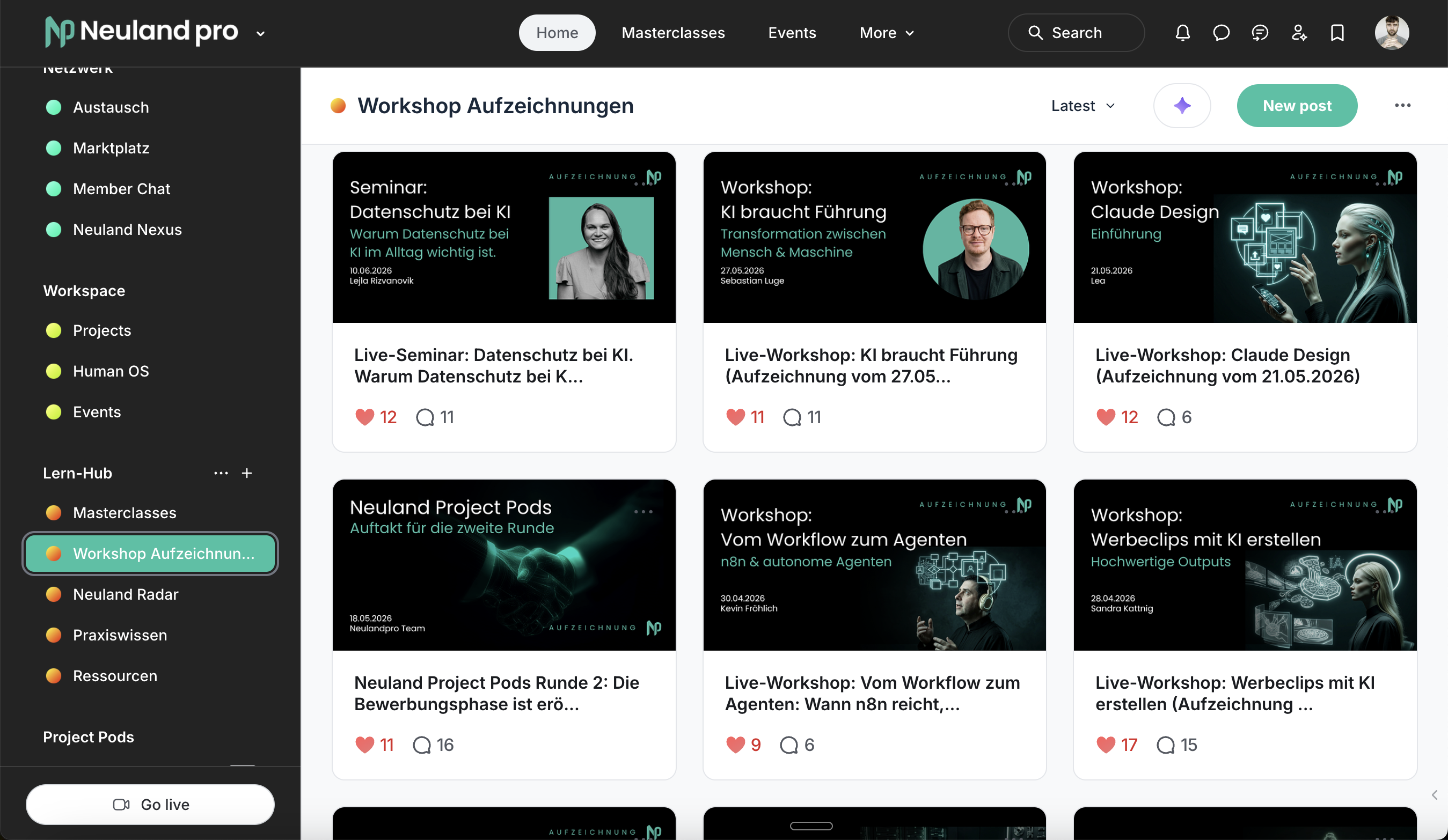Open the Ressourcen space

(x=149, y=676)
